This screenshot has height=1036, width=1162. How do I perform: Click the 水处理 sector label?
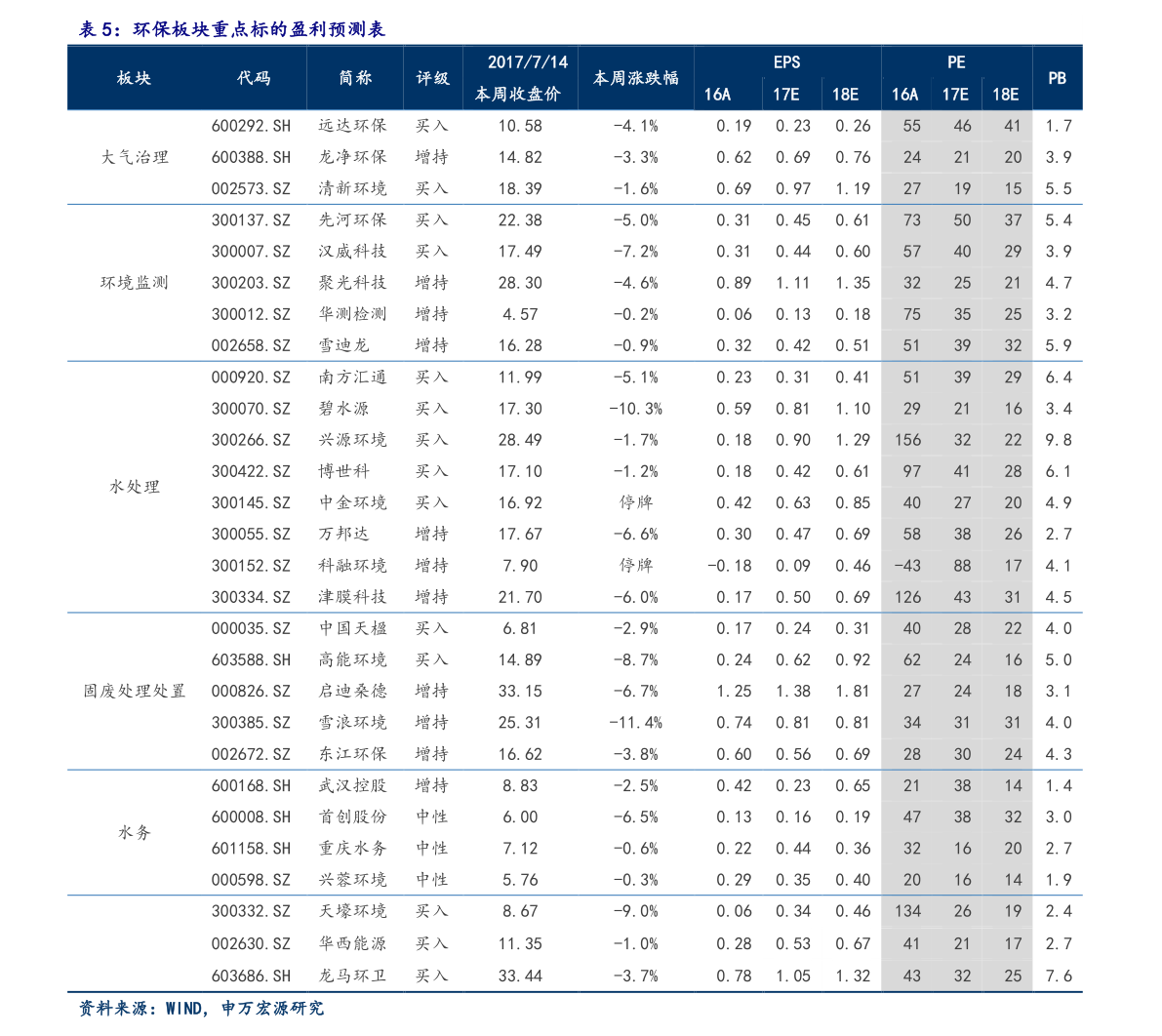135,487
